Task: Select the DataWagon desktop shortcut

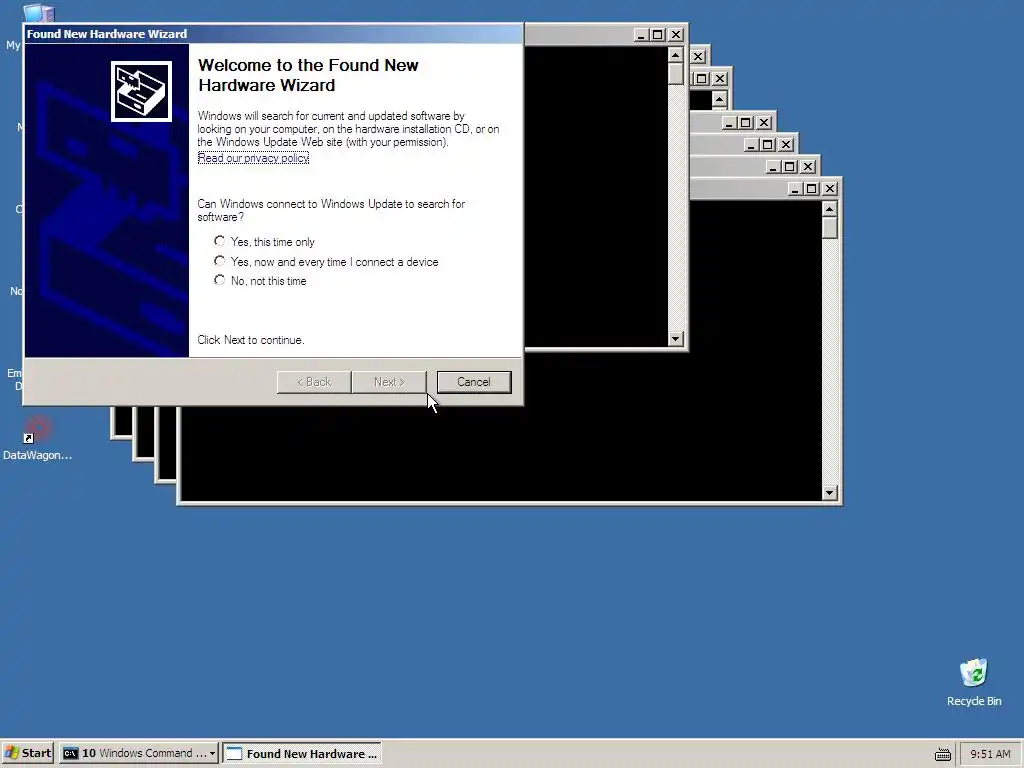Action: point(37,439)
